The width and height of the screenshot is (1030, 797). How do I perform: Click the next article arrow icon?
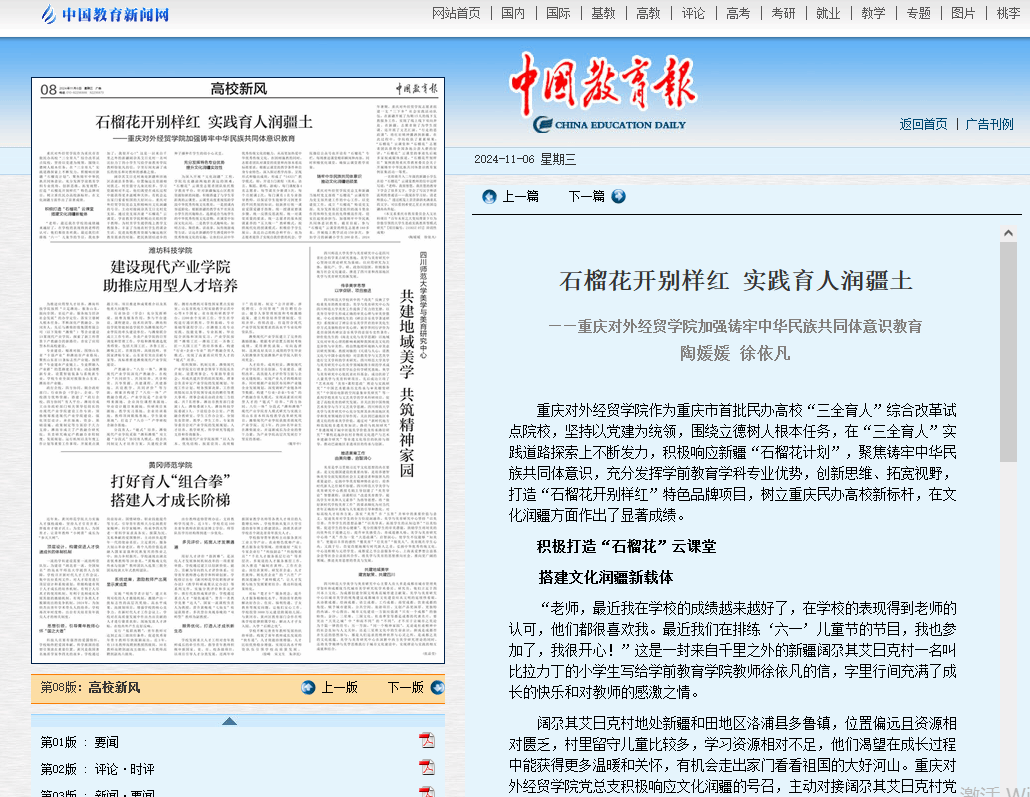618,196
